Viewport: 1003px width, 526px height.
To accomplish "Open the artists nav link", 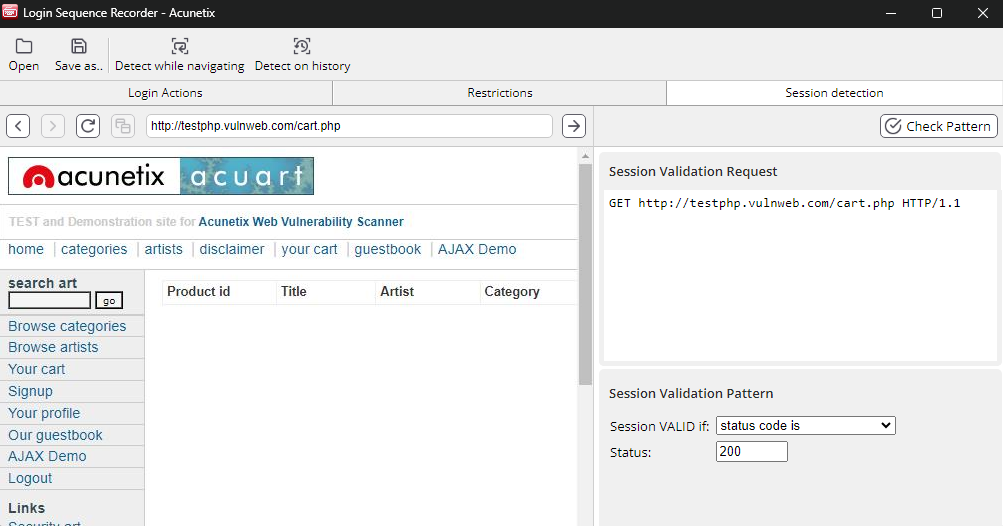I will click(x=163, y=250).
